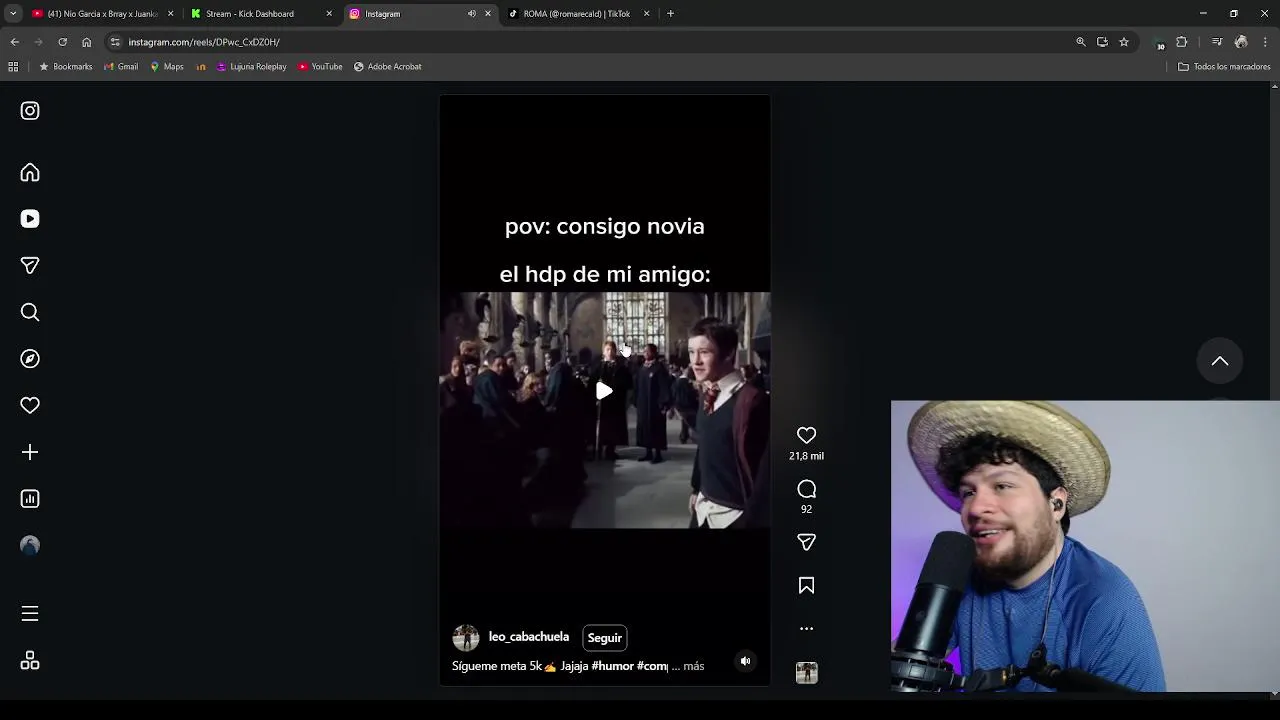Click the page vertical scrollbar
This screenshot has width=1280, height=720.
point(1274,390)
